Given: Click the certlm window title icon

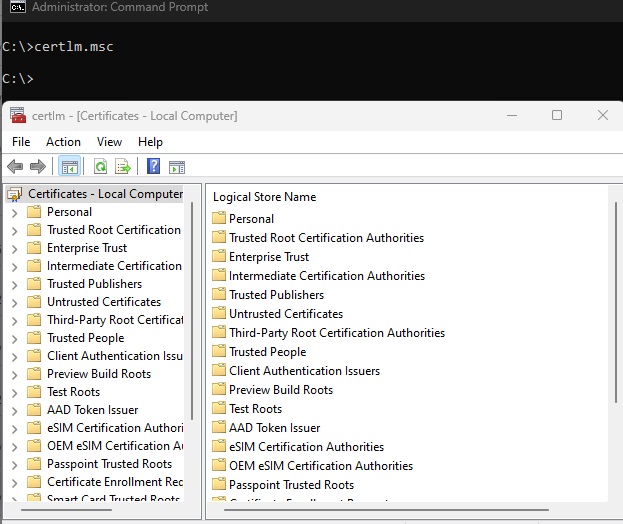Looking at the screenshot, I should tap(18, 115).
